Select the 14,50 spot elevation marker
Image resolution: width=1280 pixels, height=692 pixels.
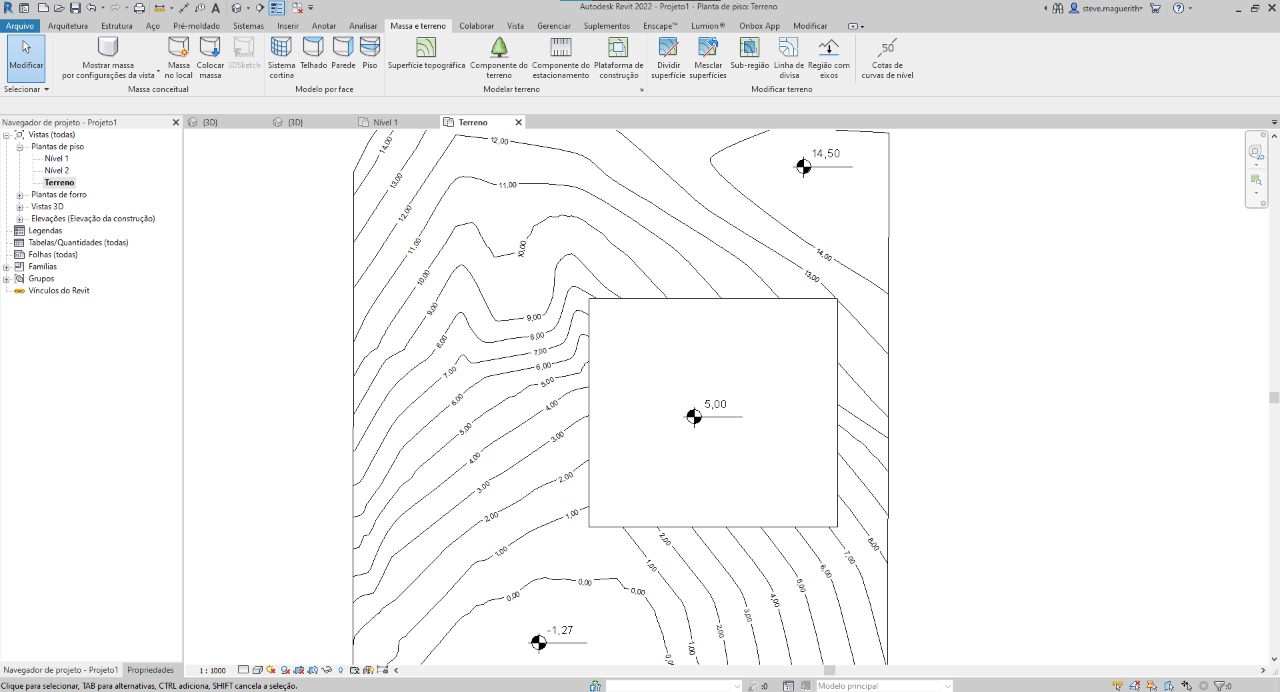804,166
